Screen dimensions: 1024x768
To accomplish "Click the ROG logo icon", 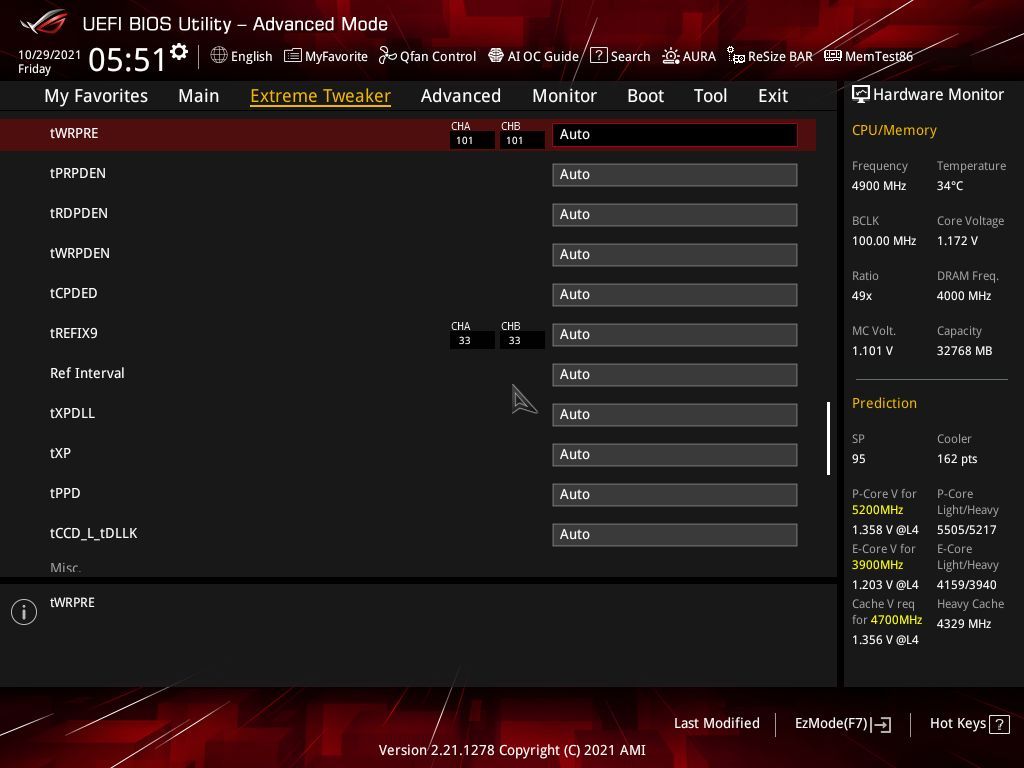I will pyautogui.click(x=44, y=22).
